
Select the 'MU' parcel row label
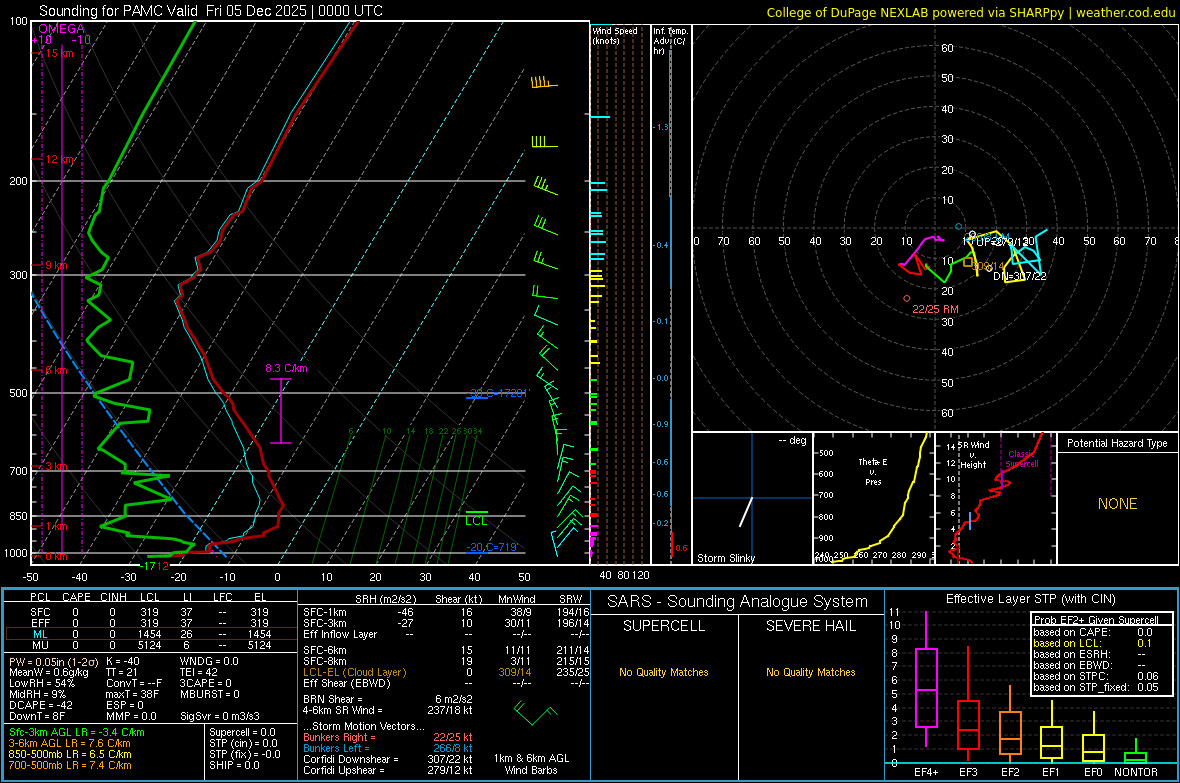tap(40, 645)
